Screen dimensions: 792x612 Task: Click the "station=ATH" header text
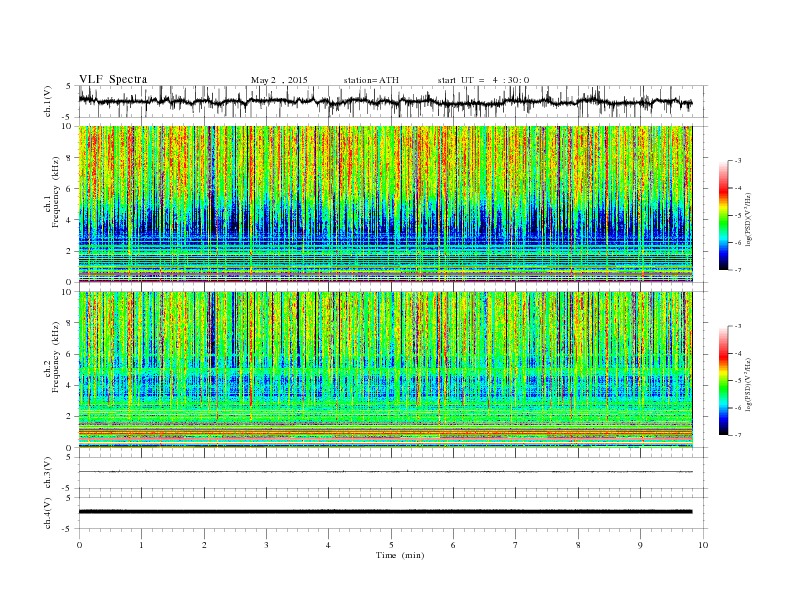pyautogui.click(x=371, y=80)
